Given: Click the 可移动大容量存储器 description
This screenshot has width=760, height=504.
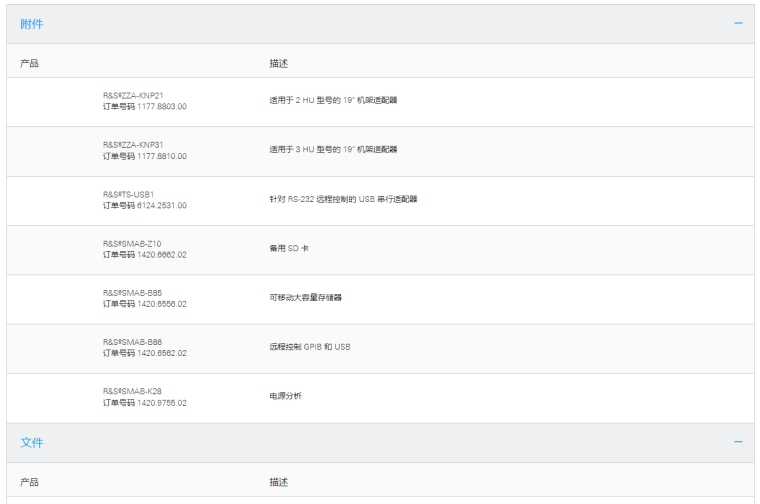Looking at the screenshot, I should (306, 297).
